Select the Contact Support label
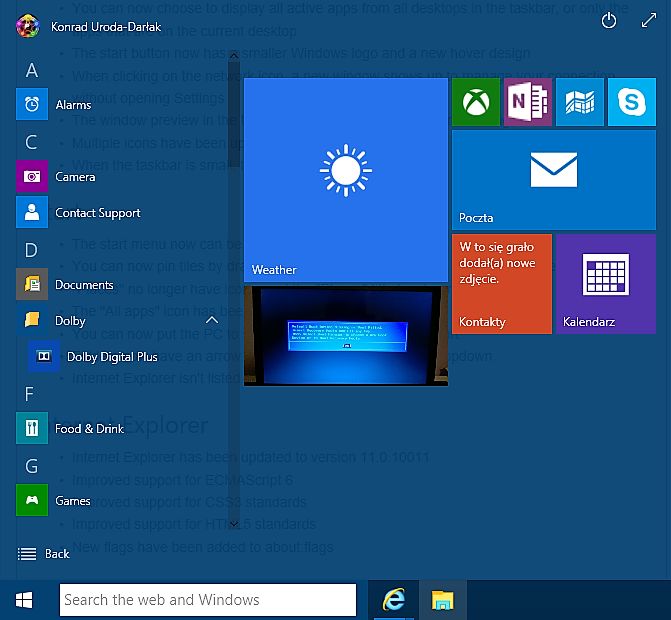Screen dimensions: 671x620 tap(98, 213)
